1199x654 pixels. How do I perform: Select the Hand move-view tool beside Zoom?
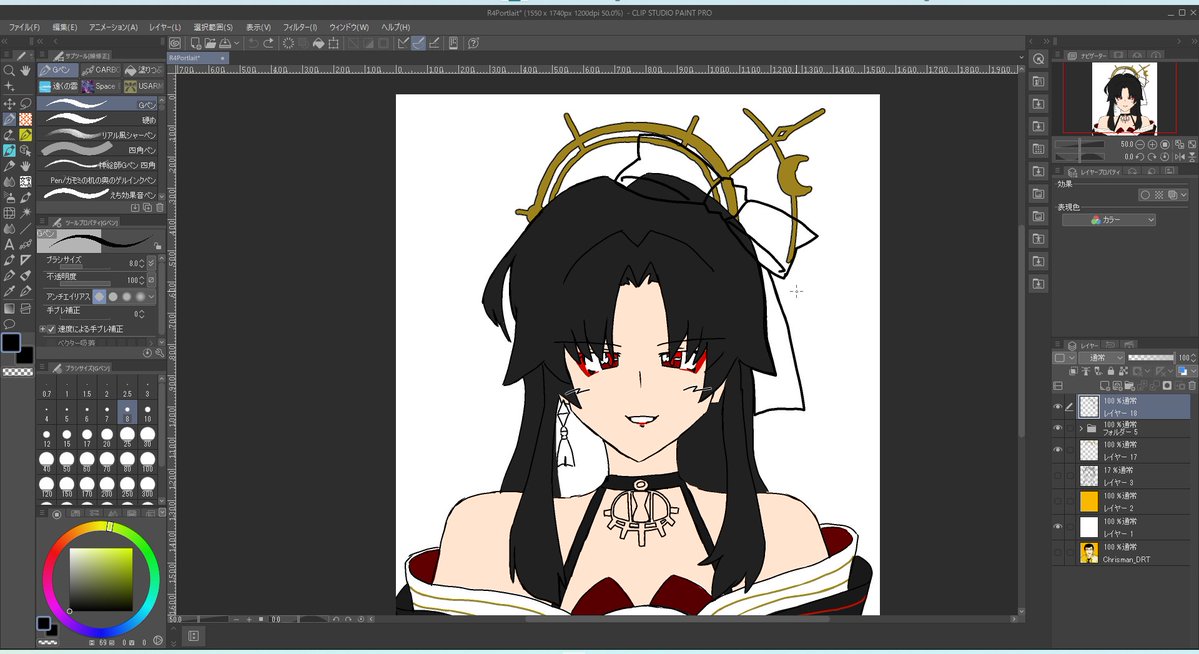coord(25,70)
